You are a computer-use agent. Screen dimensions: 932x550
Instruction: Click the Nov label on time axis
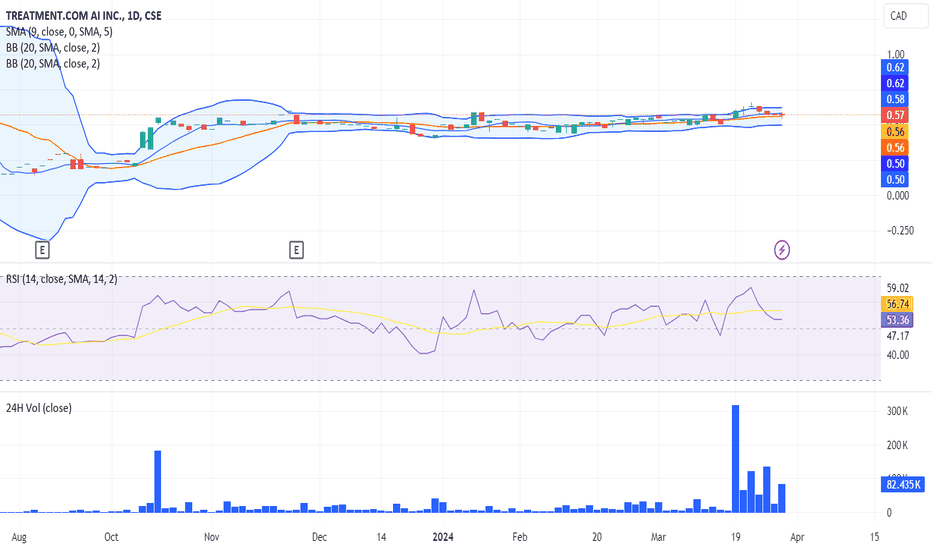click(212, 537)
